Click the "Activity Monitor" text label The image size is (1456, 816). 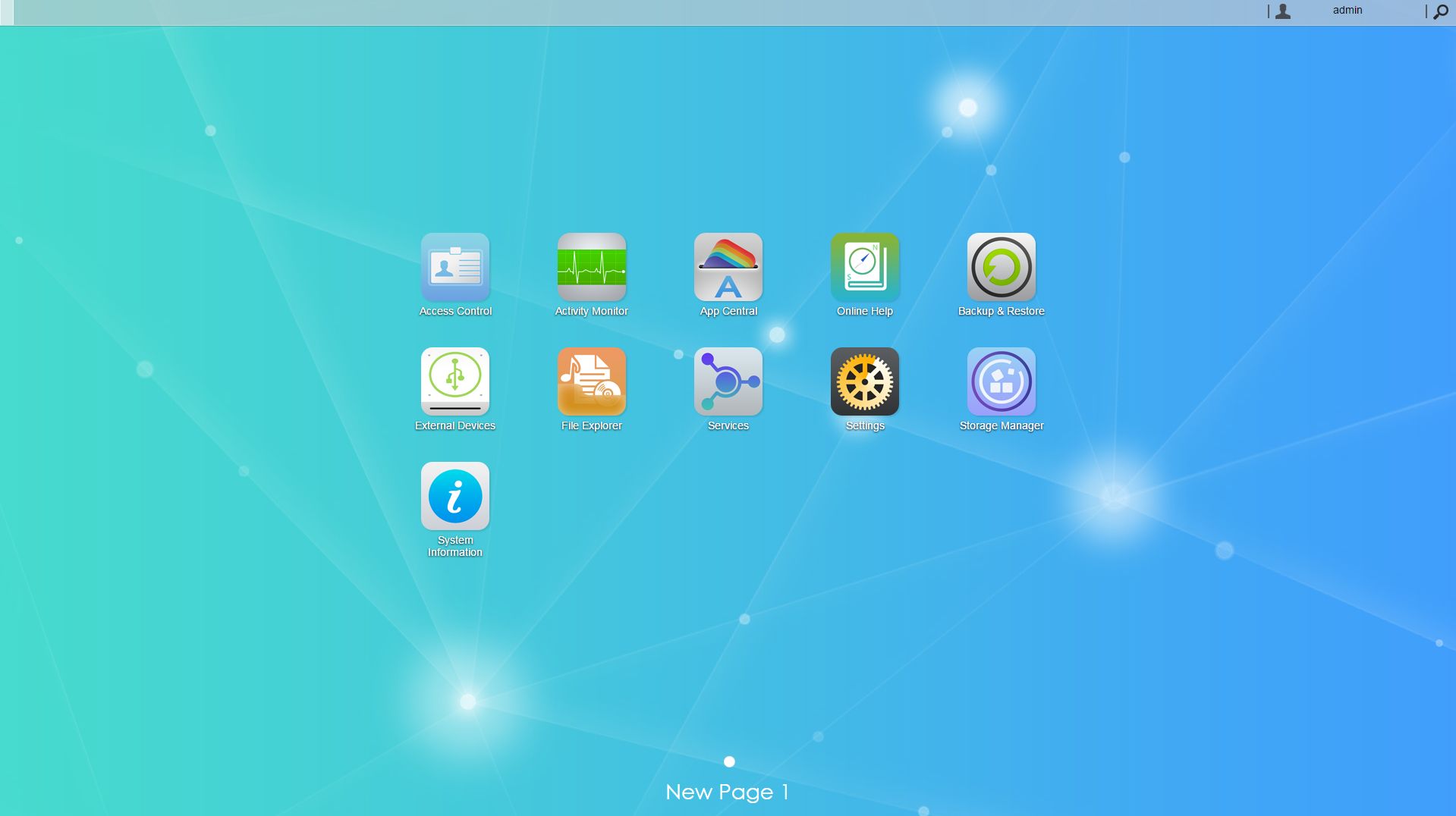pyautogui.click(x=591, y=311)
